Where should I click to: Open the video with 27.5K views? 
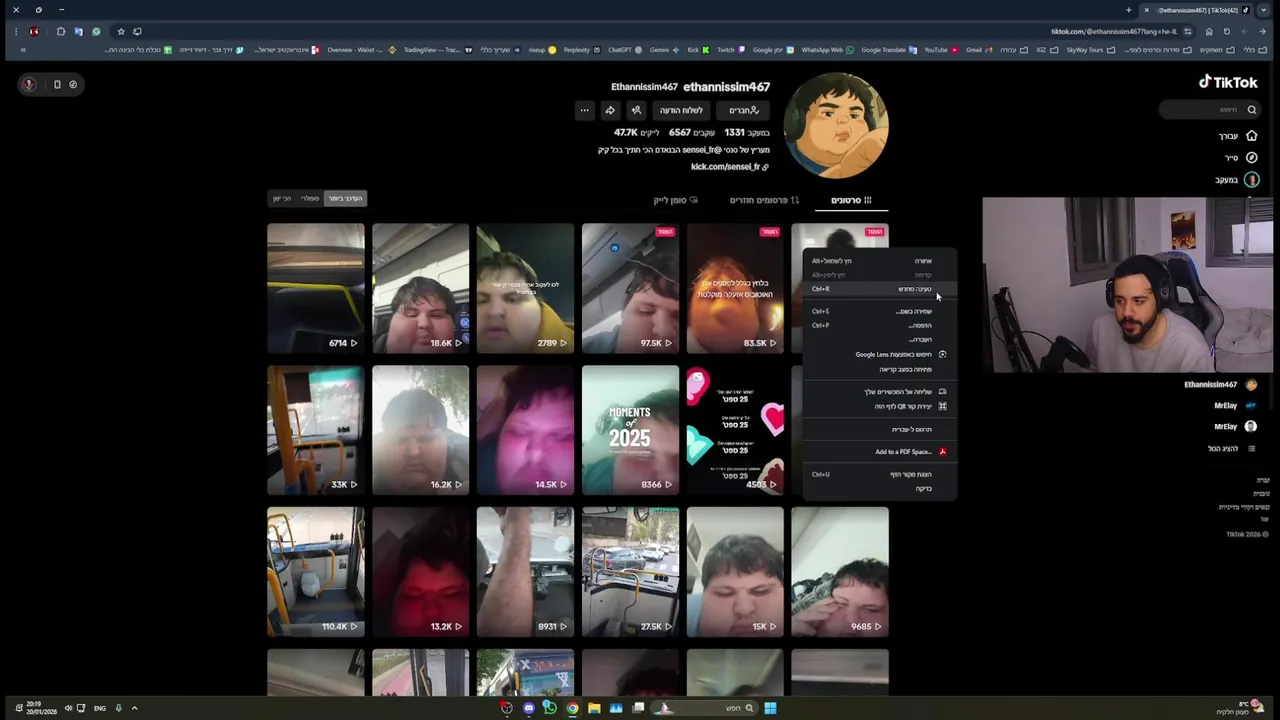click(x=630, y=572)
